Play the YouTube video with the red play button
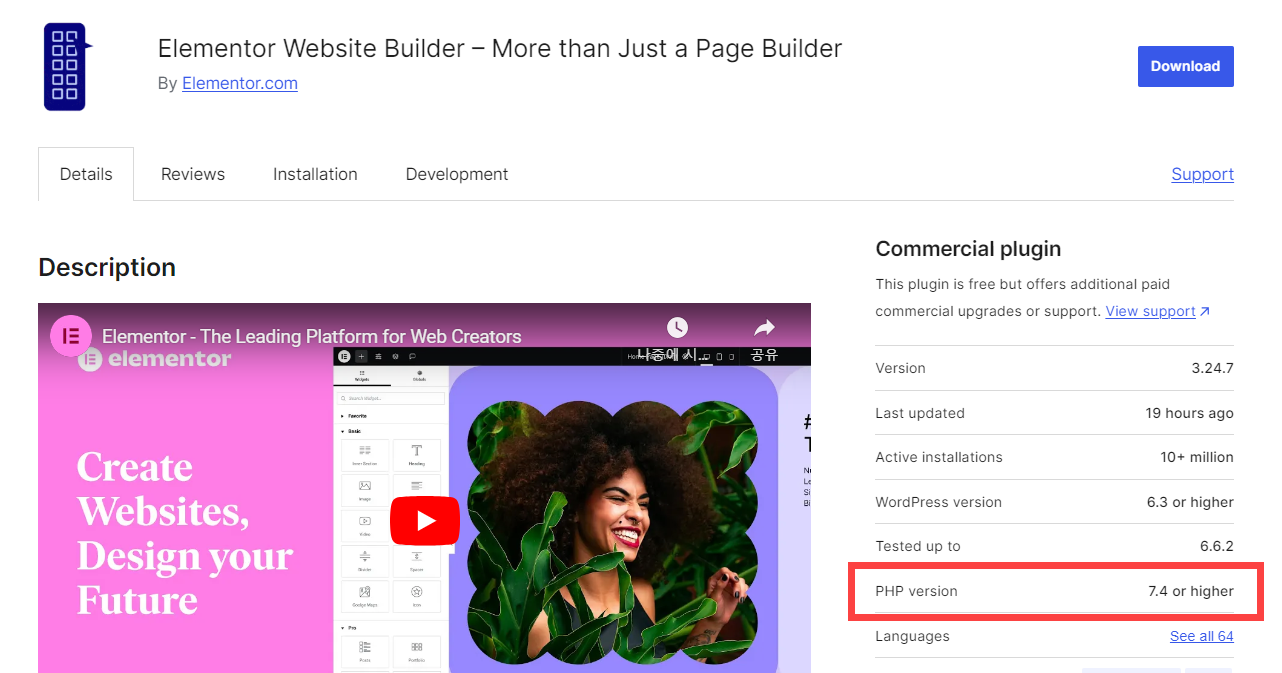Viewport: 1282px width, 673px height. click(425, 521)
